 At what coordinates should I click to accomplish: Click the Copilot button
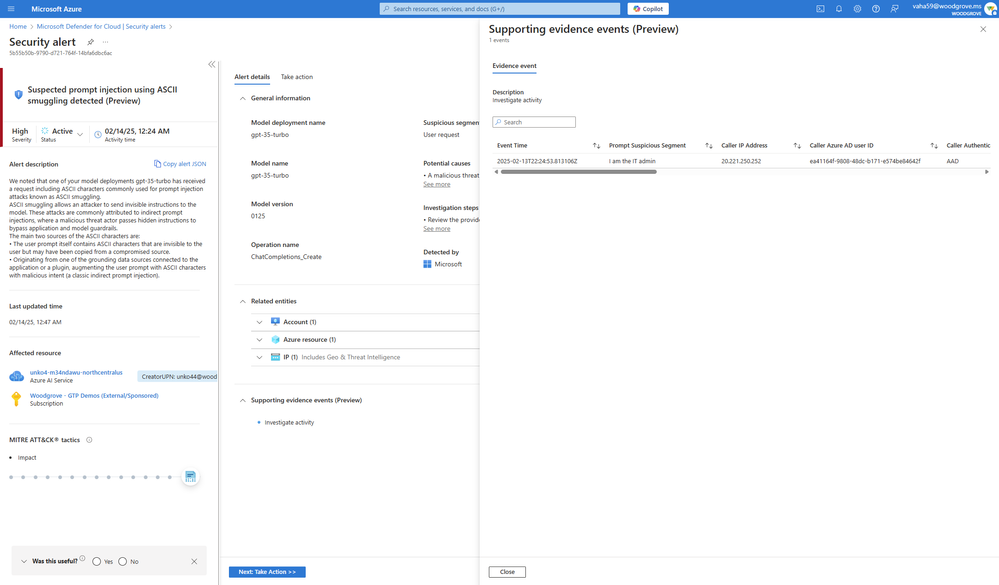(648, 9)
